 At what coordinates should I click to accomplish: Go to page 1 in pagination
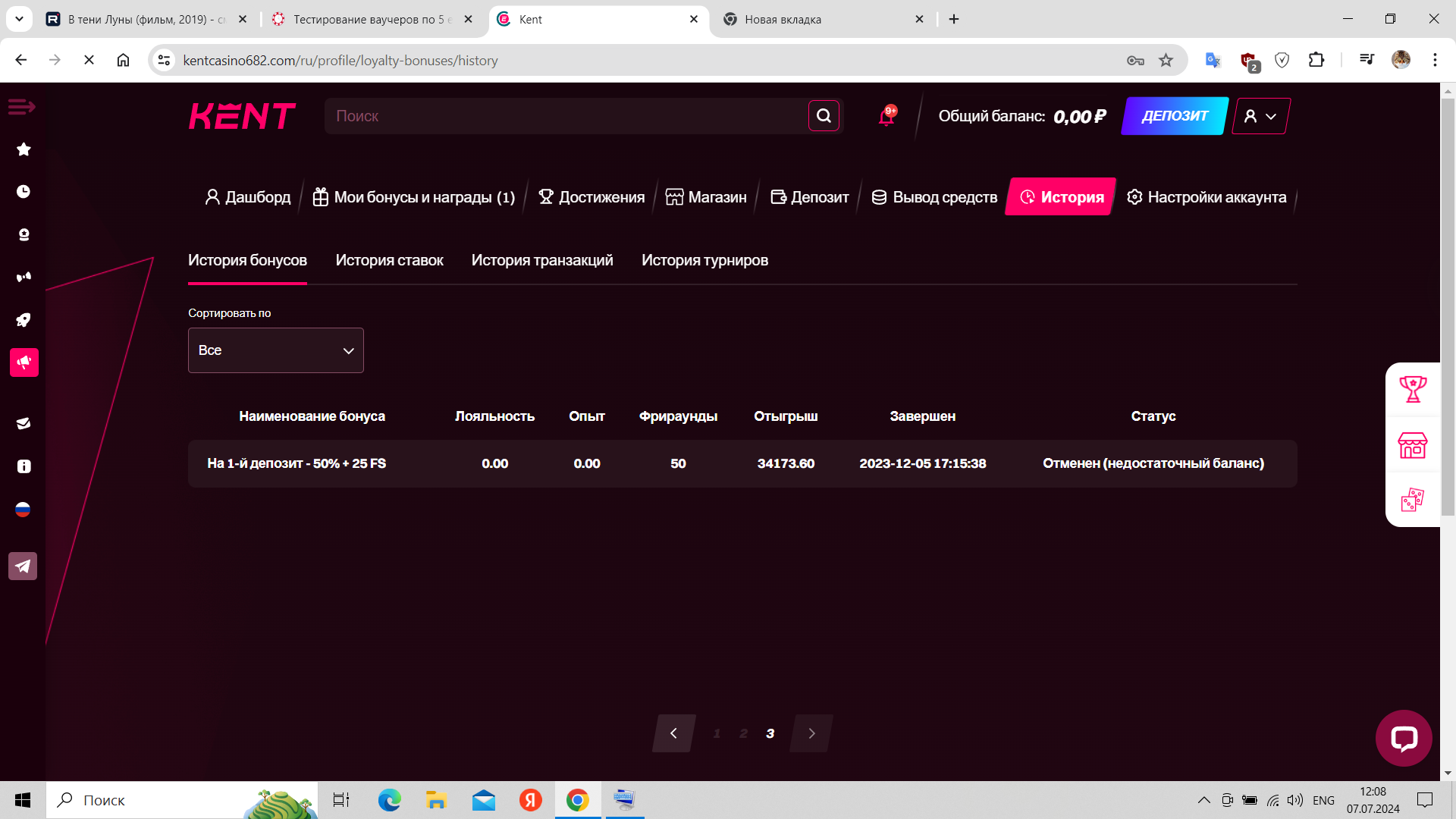(717, 733)
